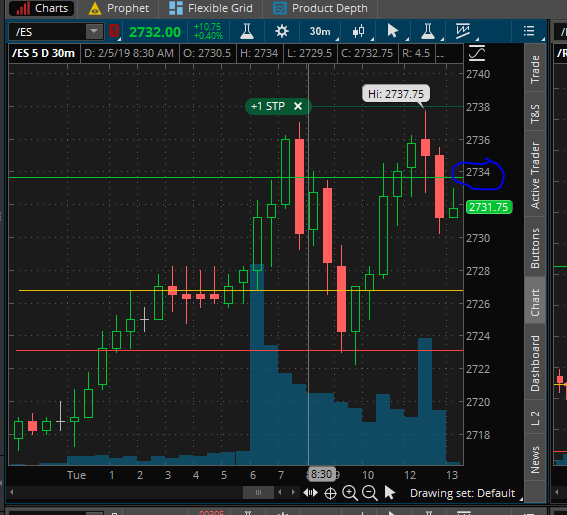Screen dimensions: 567x515
Task: Toggle the price scale mode icon
Action: pyautogui.click(x=477, y=53)
